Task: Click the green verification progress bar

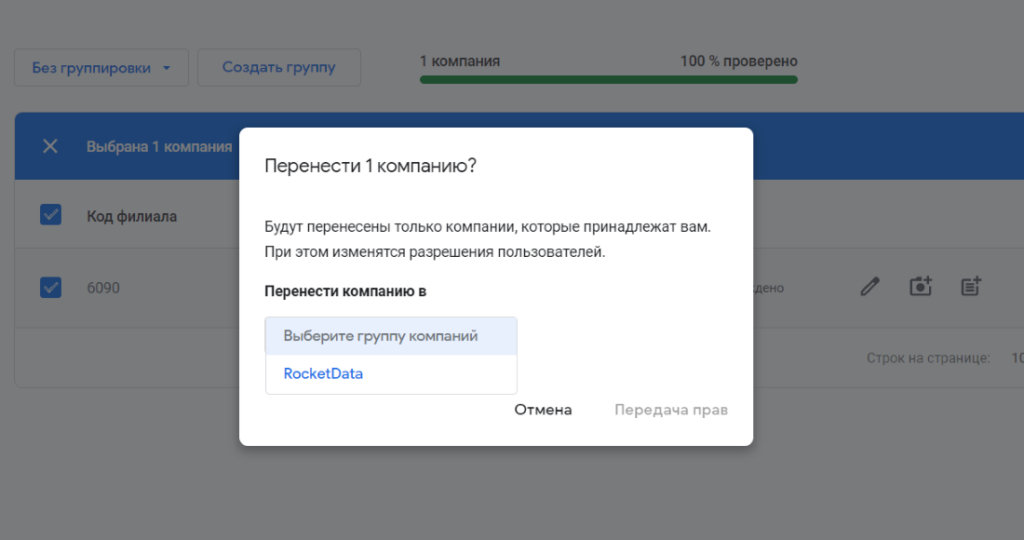Action: pos(608,80)
